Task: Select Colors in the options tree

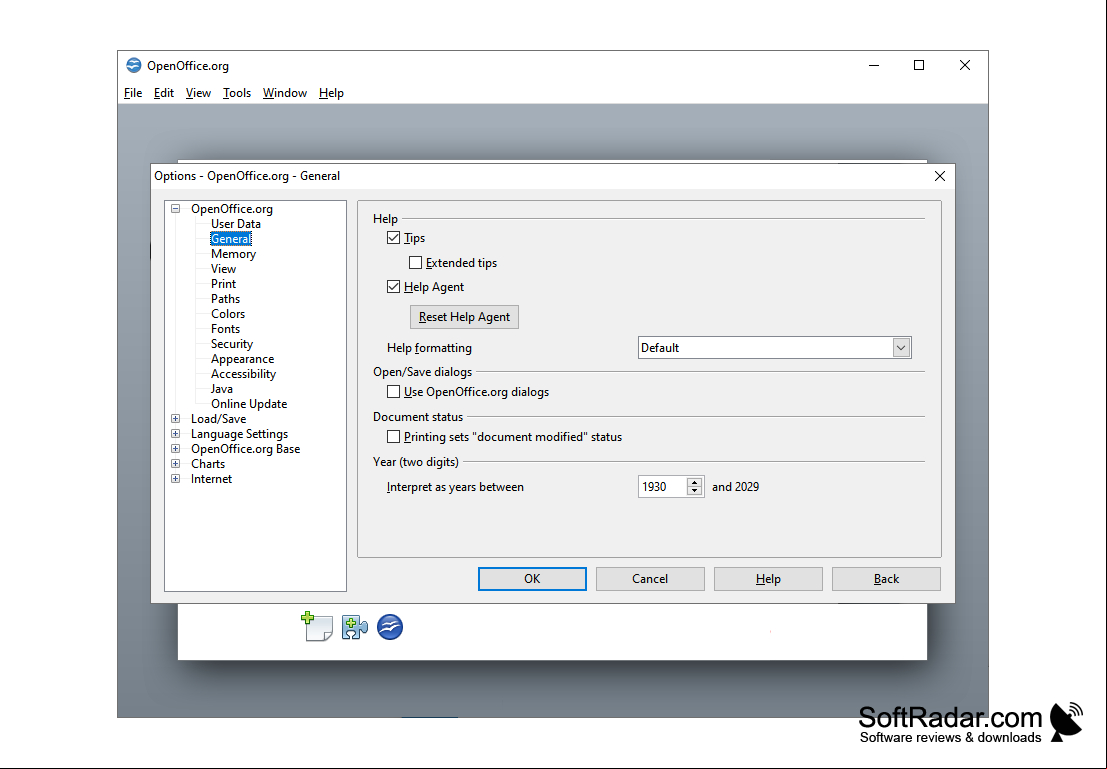Action: tap(228, 314)
